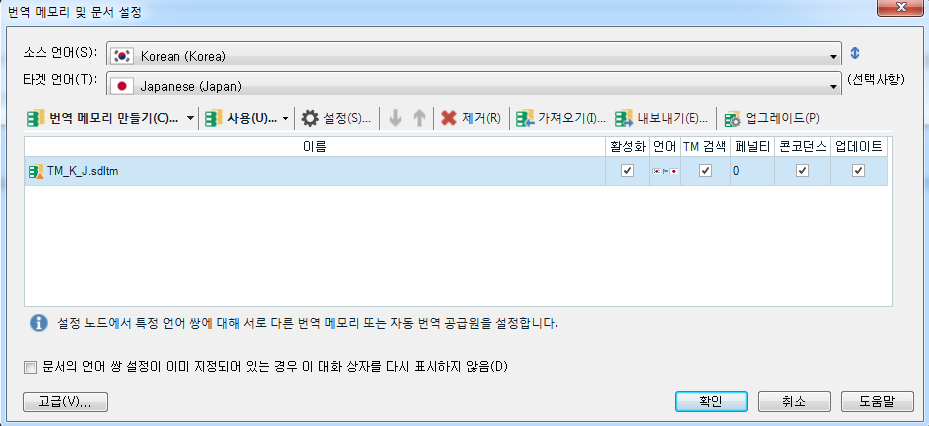Click the 고급(V)... button
The image size is (929, 426).
tap(65, 401)
